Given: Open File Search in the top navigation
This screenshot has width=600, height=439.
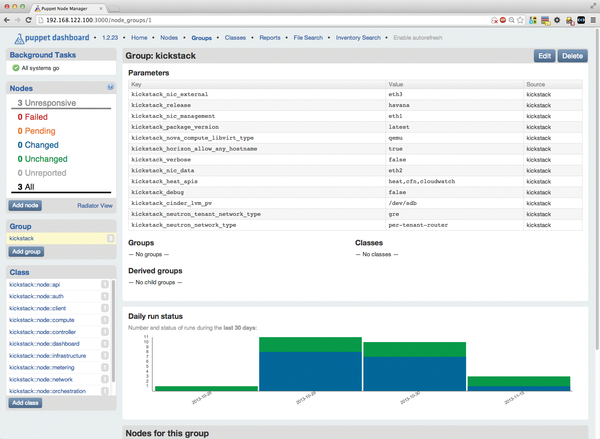Looking at the screenshot, I should point(308,38).
